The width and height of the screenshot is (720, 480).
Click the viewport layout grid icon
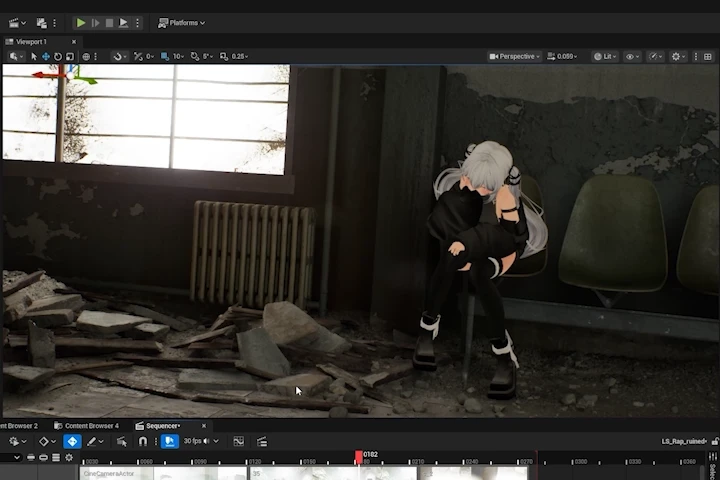[708, 56]
